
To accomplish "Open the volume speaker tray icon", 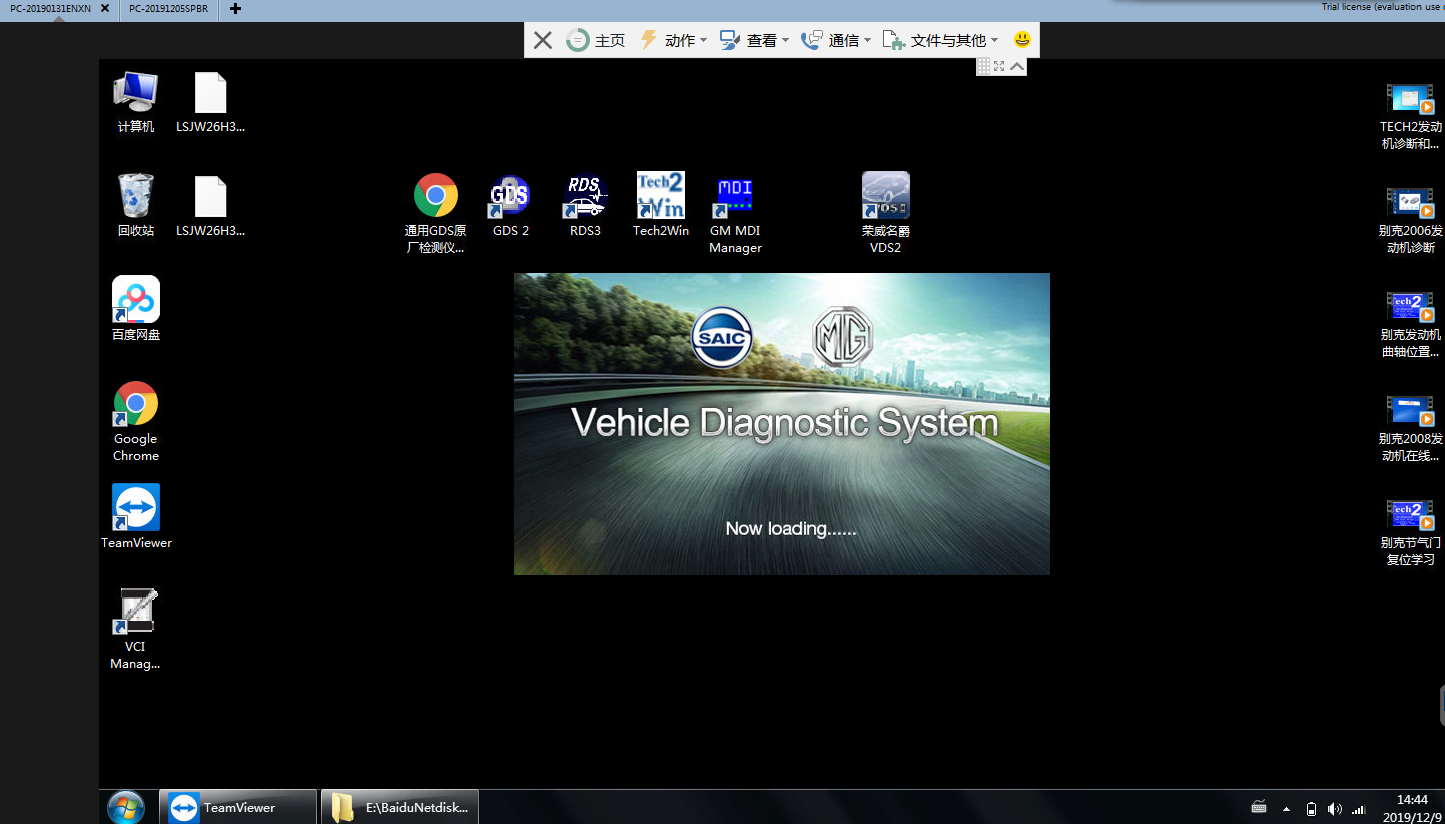I will click(1335, 808).
